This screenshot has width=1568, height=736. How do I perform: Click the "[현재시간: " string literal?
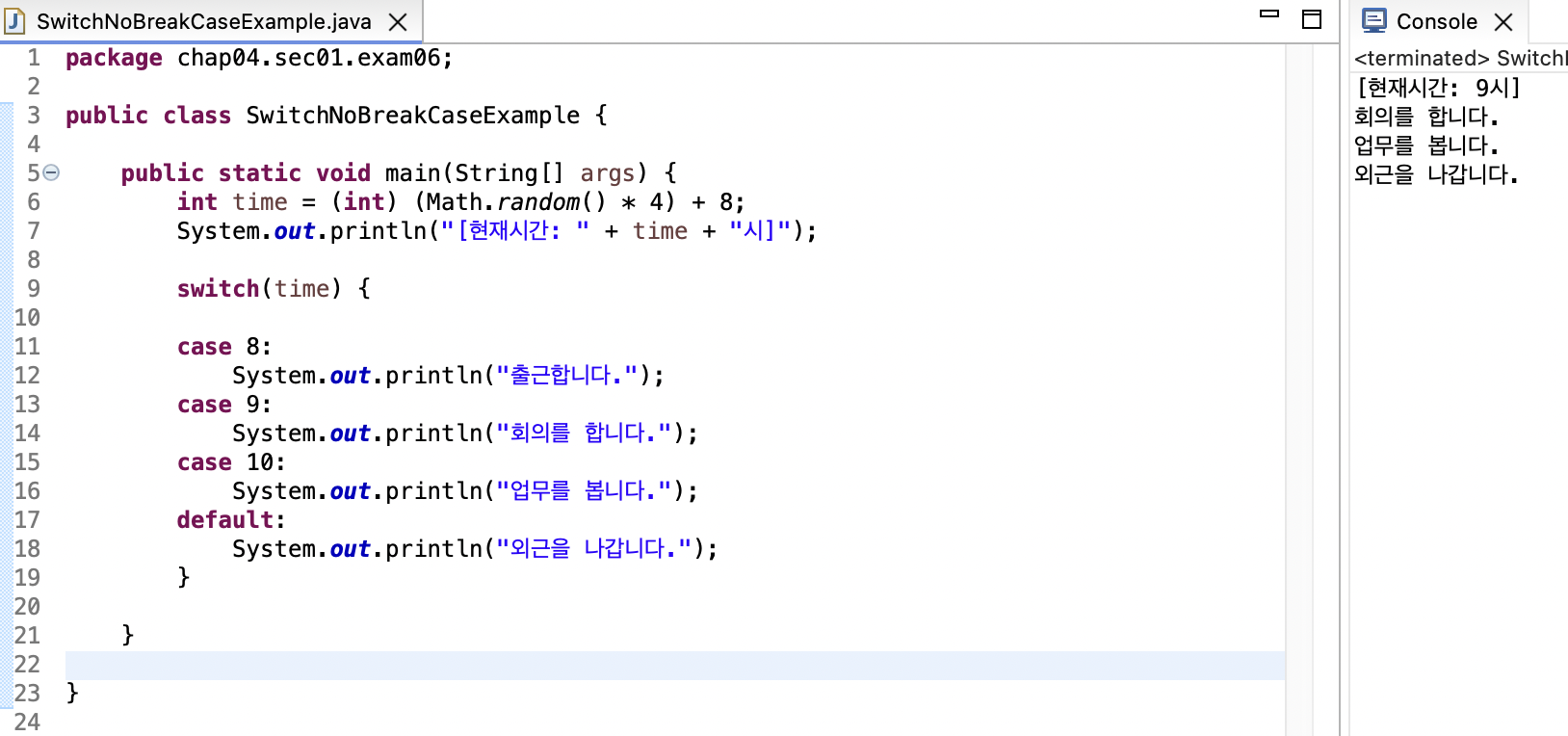pyautogui.click(x=515, y=231)
